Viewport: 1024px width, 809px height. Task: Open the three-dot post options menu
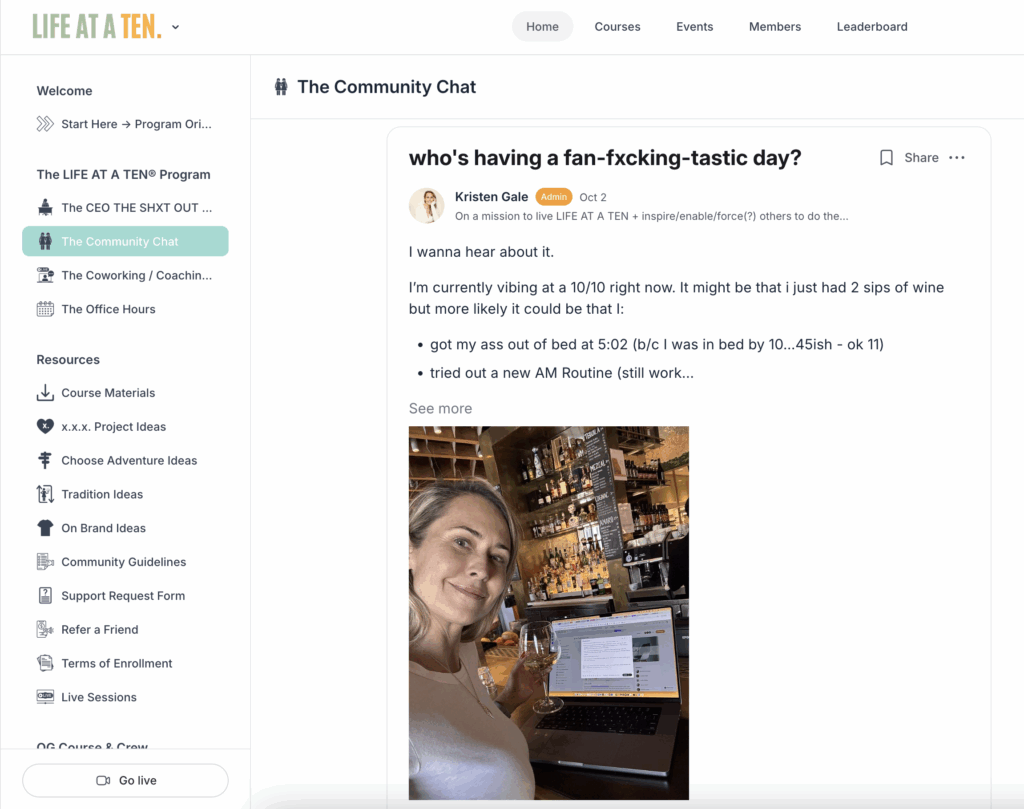coord(957,158)
